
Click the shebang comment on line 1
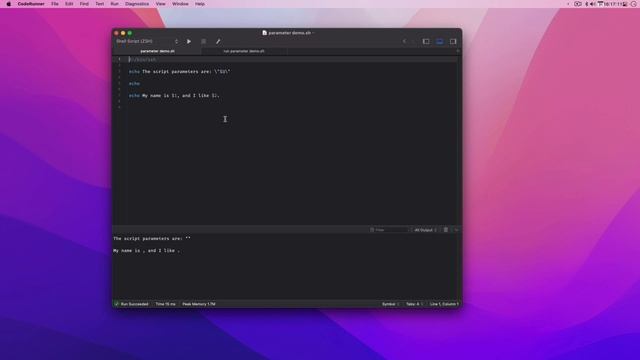pos(142,60)
